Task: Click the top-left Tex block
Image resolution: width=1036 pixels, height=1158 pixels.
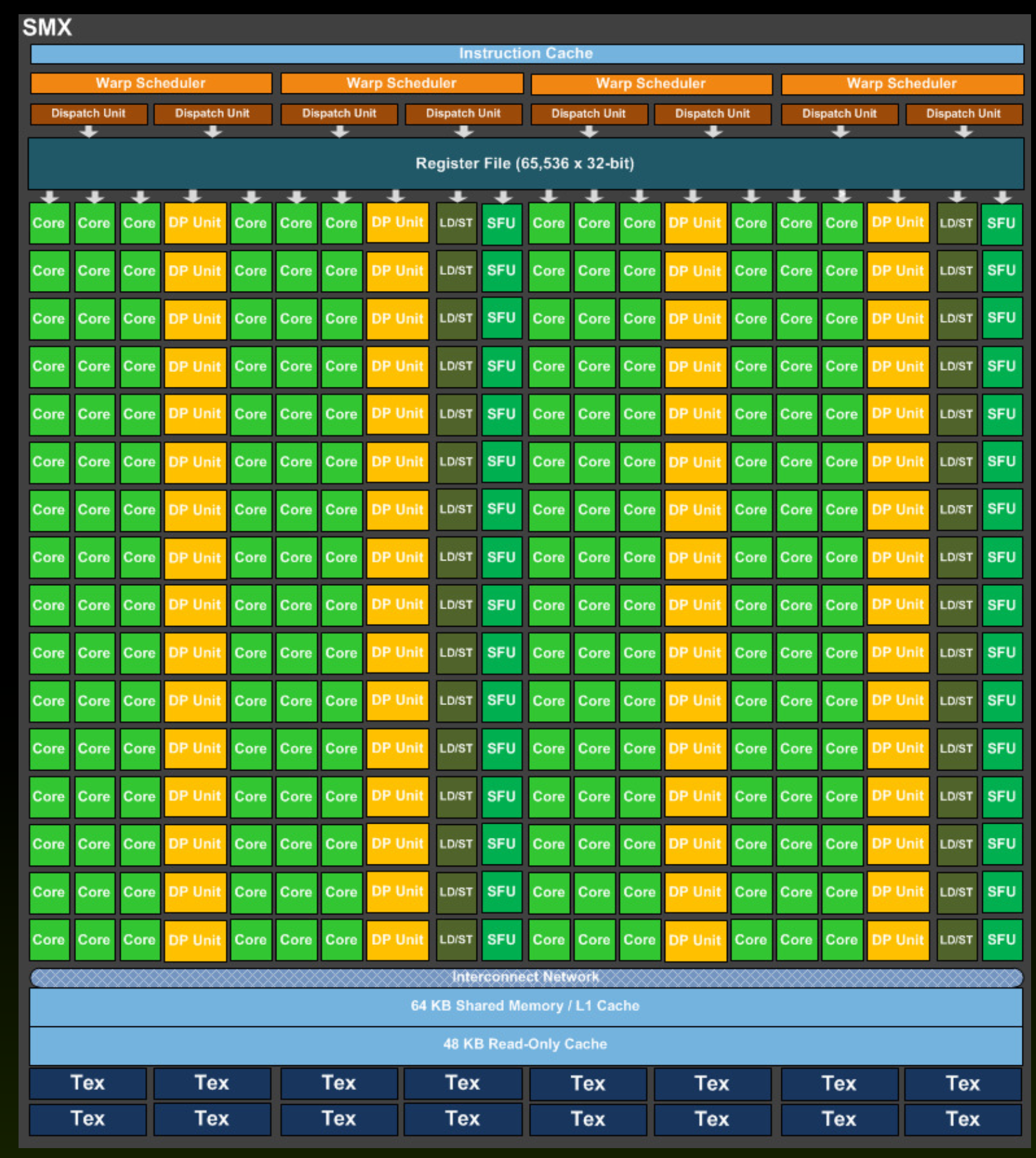Action: pyautogui.click(x=88, y=1083)
